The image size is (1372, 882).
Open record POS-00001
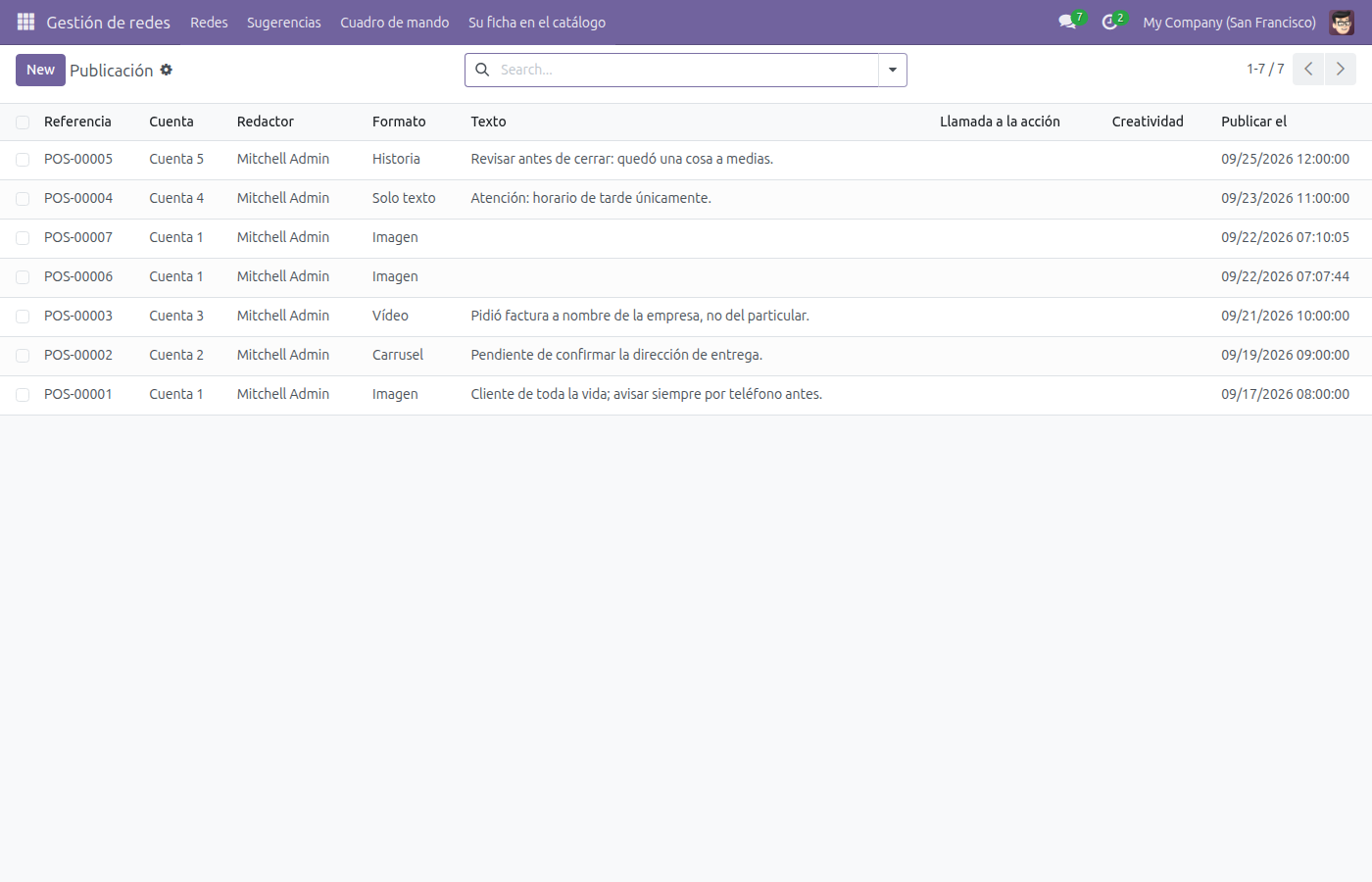(78, 394)
